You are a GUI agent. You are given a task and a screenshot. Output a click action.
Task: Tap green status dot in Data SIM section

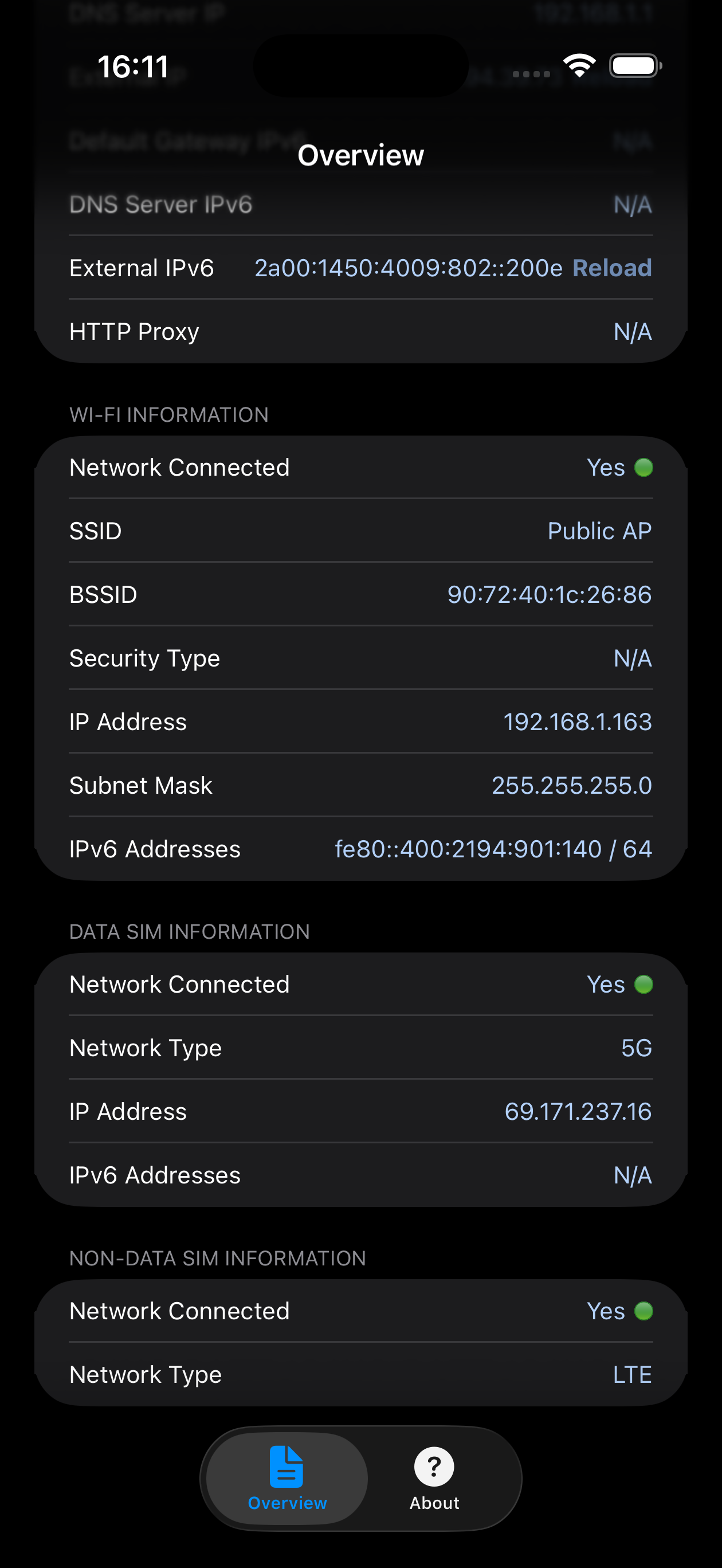click(643, 984)
